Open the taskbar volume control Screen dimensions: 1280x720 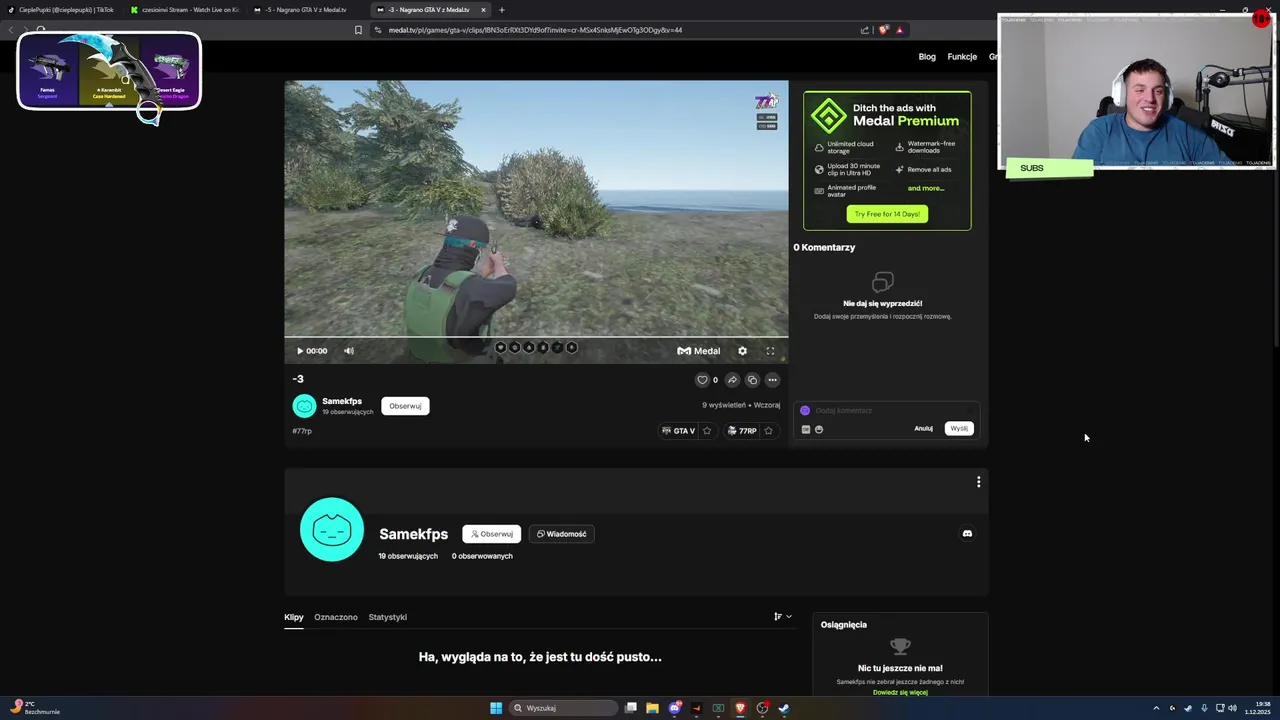click(1232, 708)
